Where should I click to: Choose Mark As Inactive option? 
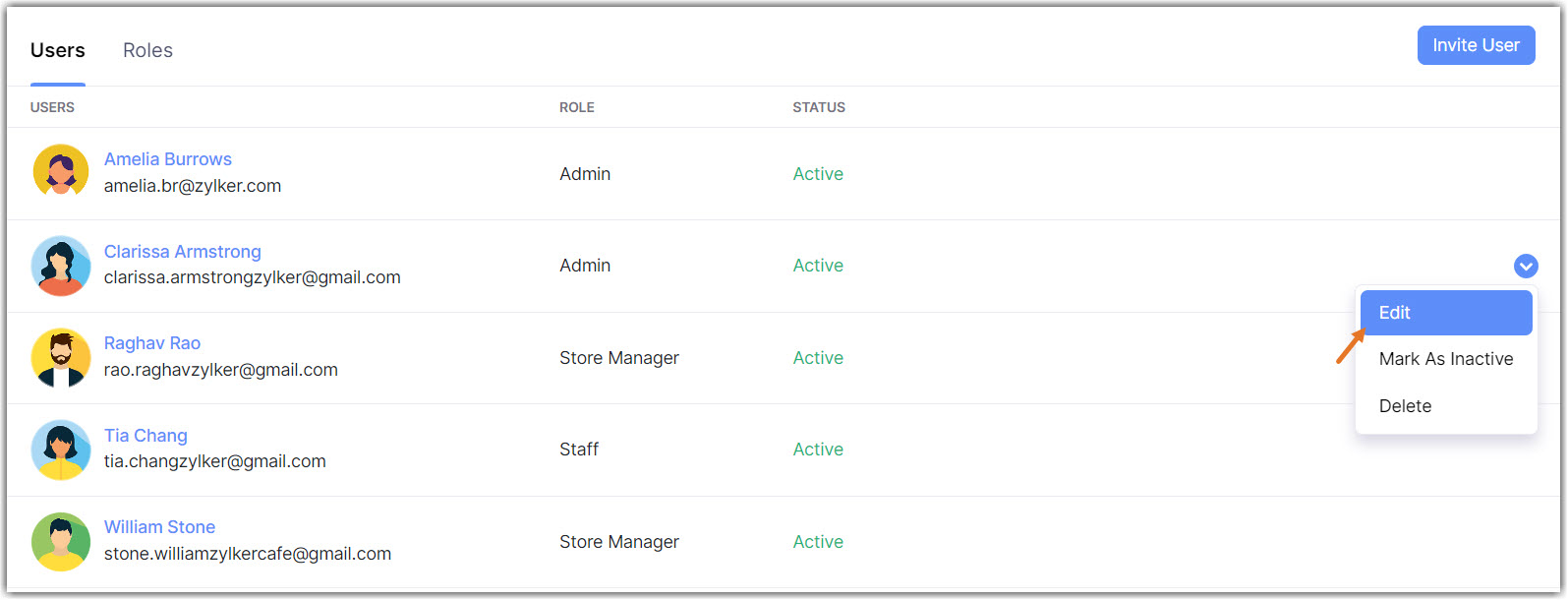tap(1445, 359)
